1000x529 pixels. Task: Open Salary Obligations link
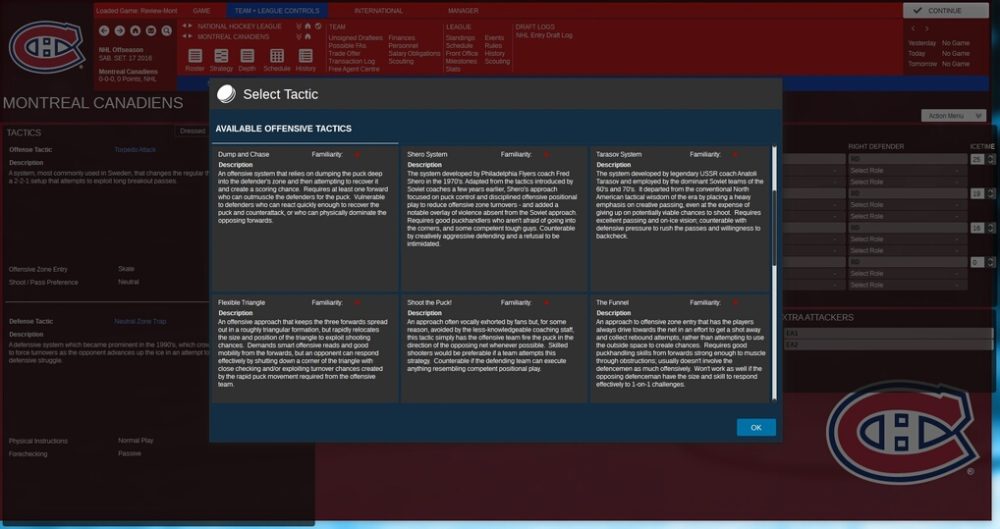(x=414, y=54)
